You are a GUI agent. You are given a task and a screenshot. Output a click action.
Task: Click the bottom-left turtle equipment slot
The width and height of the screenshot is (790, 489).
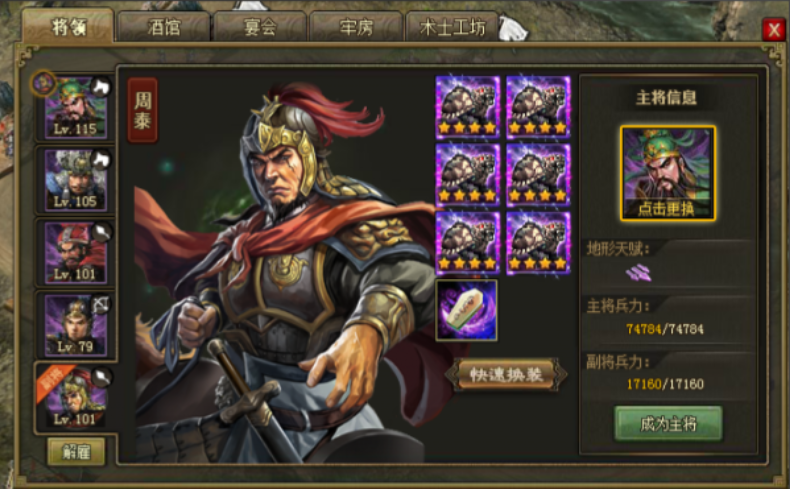coord(468,243)
